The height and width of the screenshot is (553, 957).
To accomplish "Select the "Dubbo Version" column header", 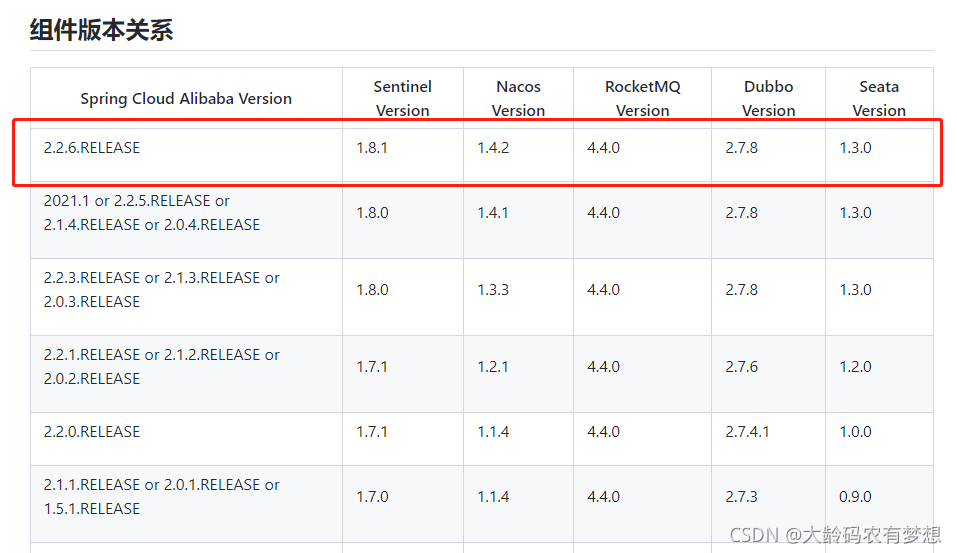I will click(x=768, y=98).
